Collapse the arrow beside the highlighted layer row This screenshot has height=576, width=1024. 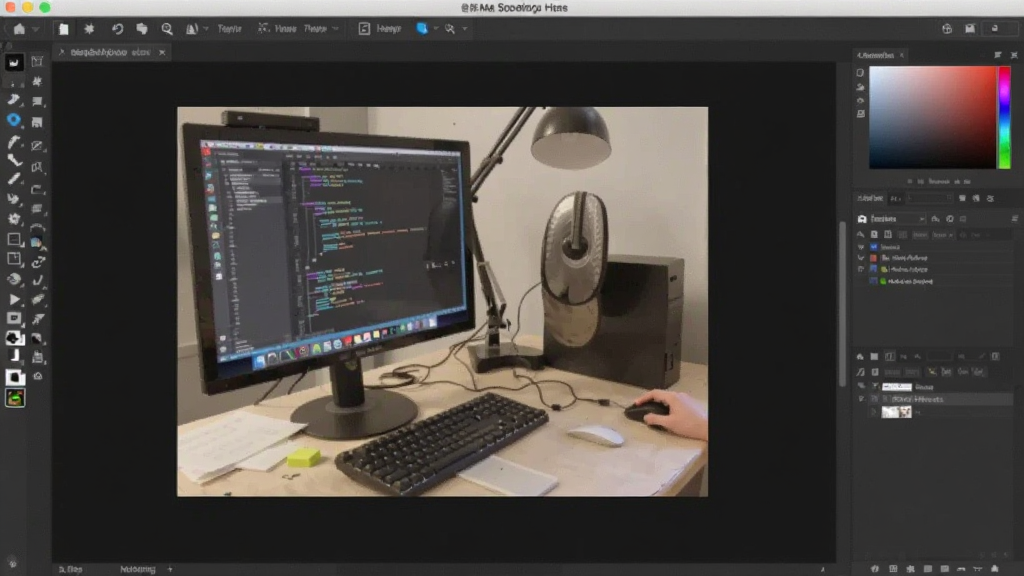861,399
